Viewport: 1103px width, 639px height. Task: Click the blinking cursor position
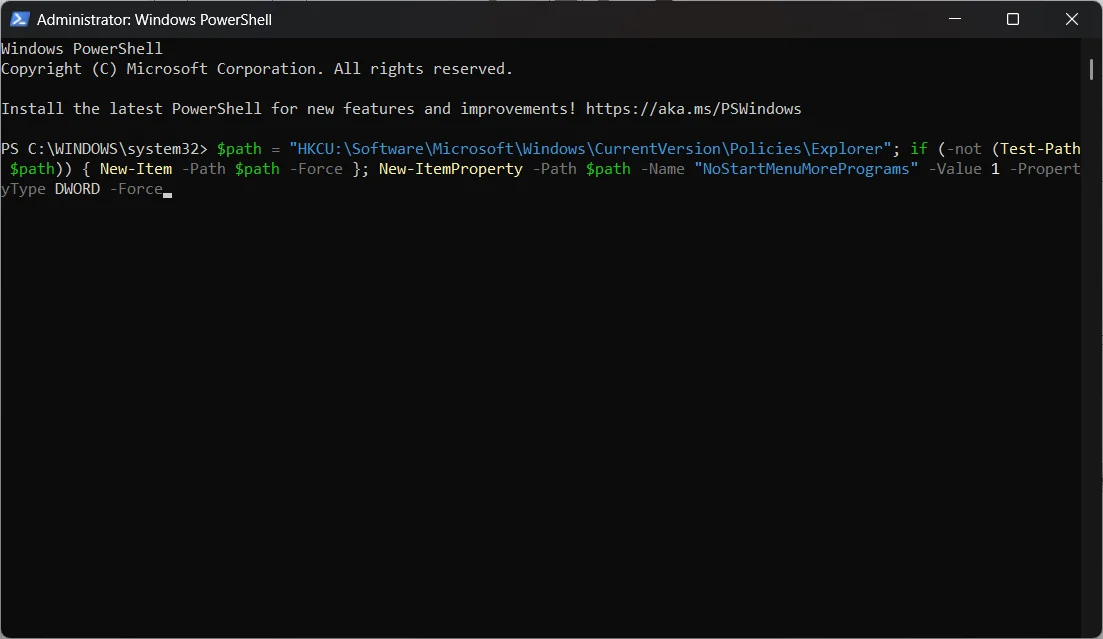[166, 190]
